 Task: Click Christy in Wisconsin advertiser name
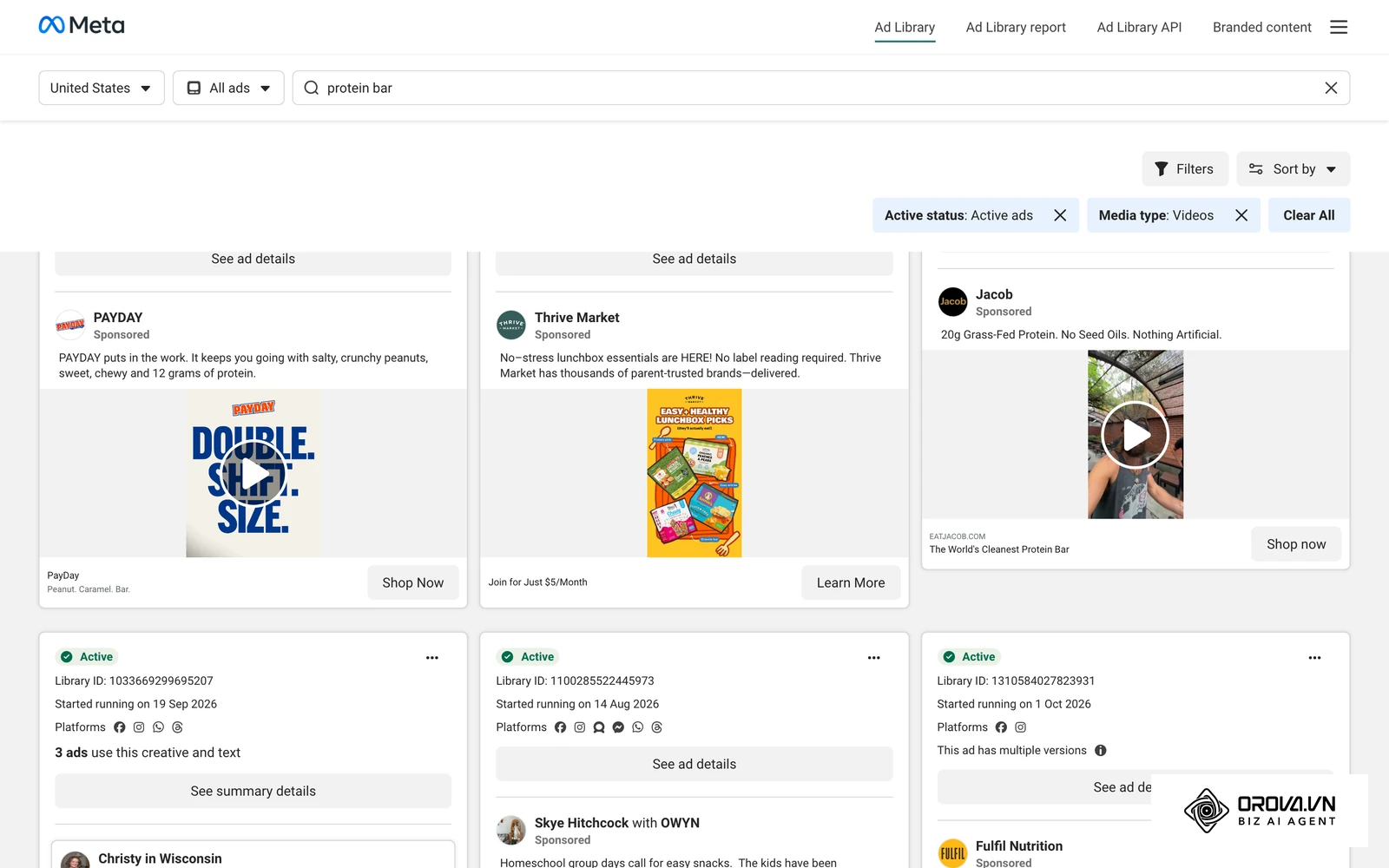[x=160, y=858]
